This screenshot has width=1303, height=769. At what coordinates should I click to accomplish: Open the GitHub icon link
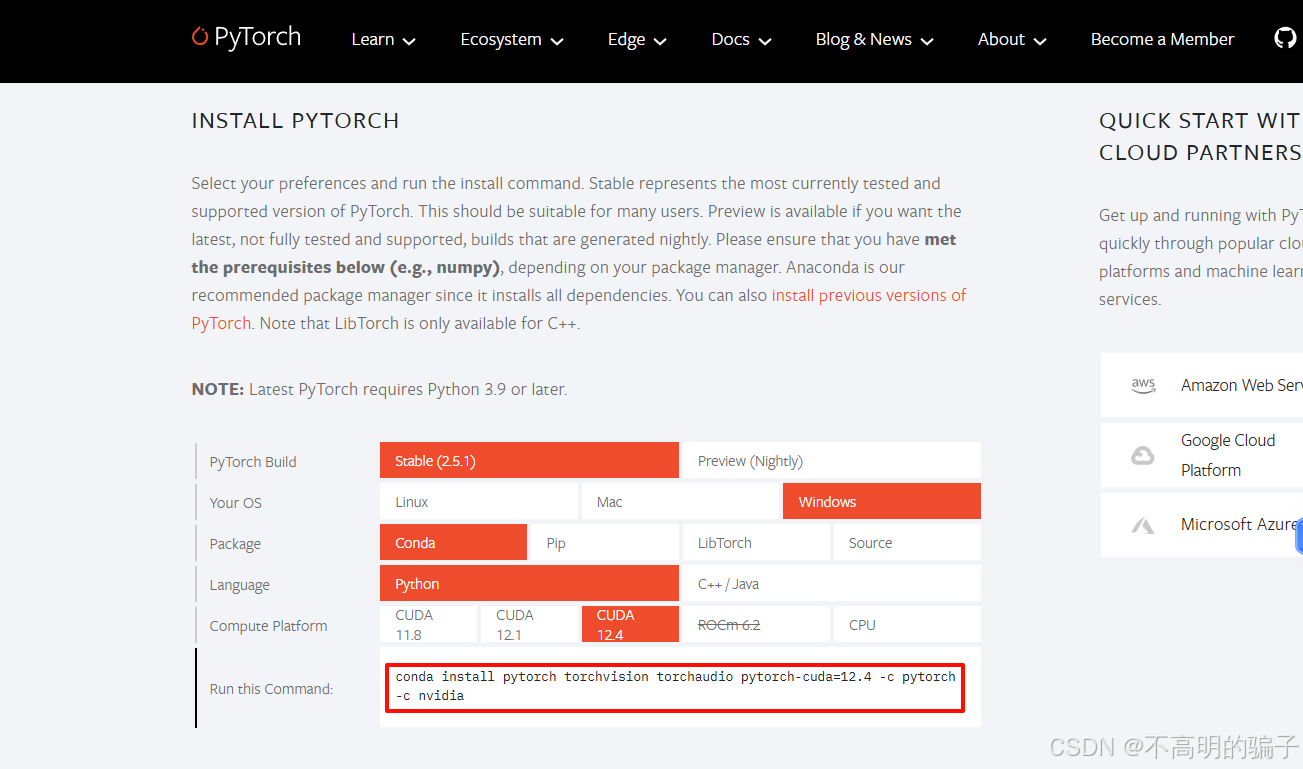pos(1285,38)
